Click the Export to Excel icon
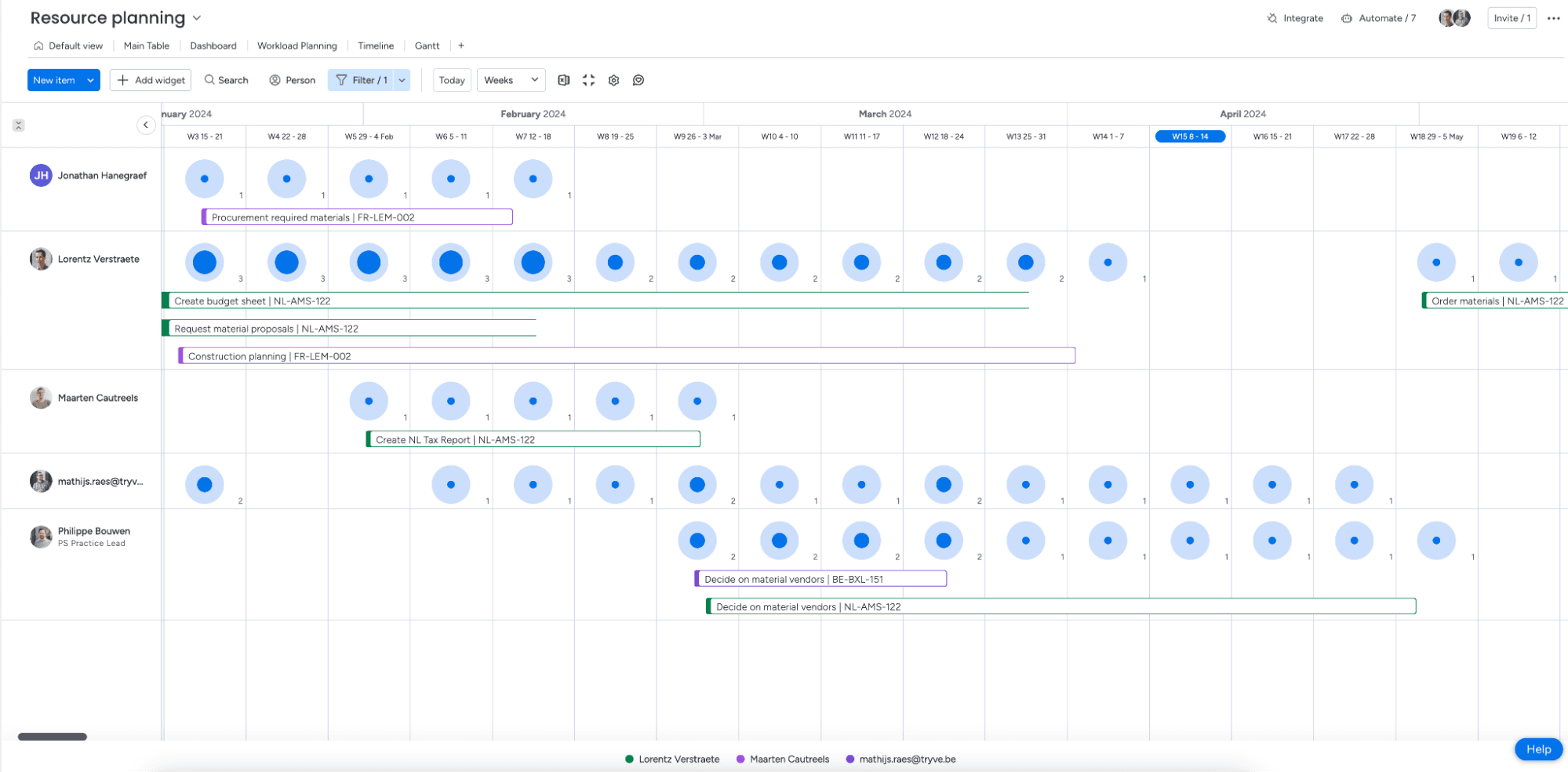The image size is (1568, 772). pos(563,80)
